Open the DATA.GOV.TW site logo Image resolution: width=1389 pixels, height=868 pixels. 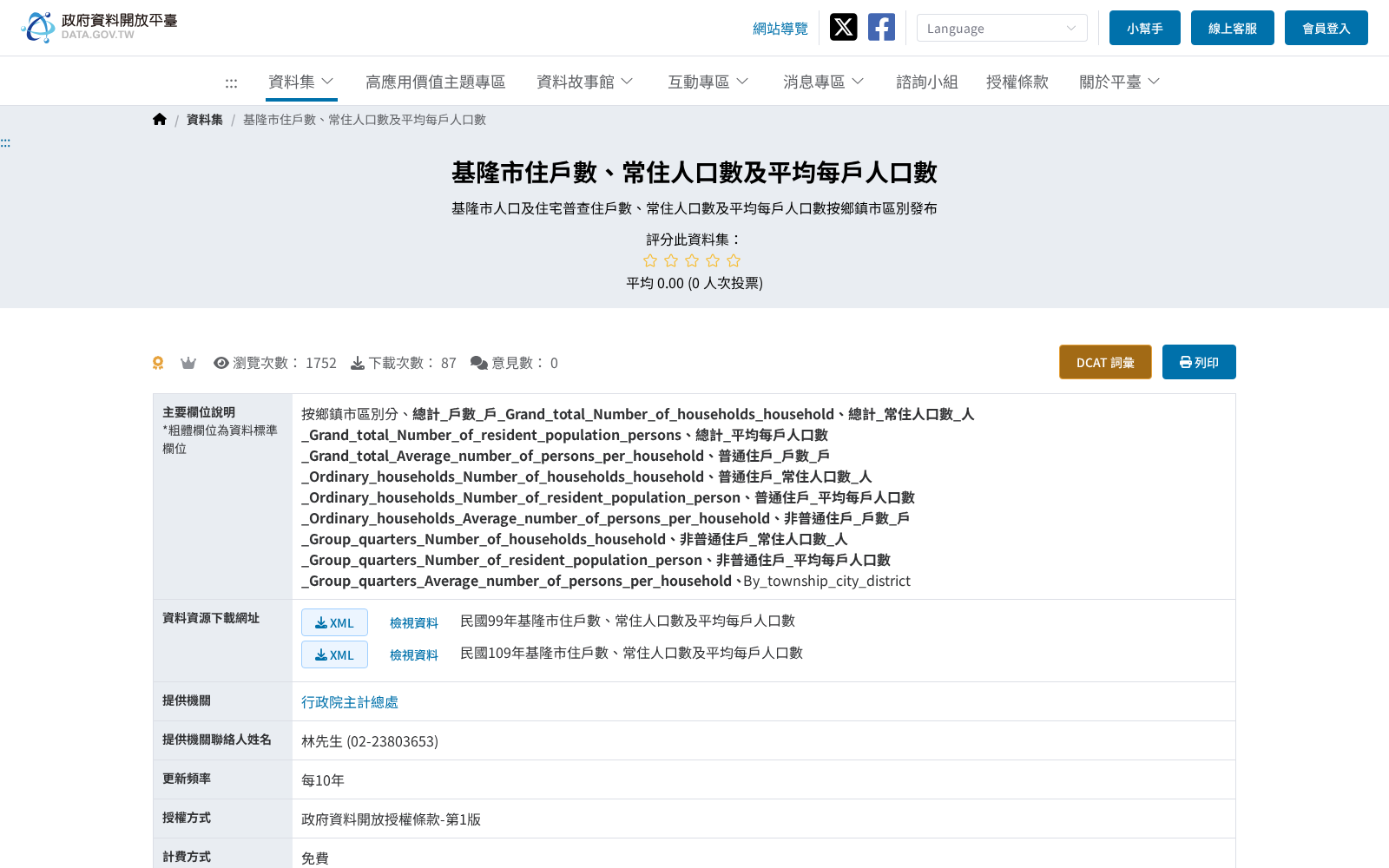click(100, 28)
